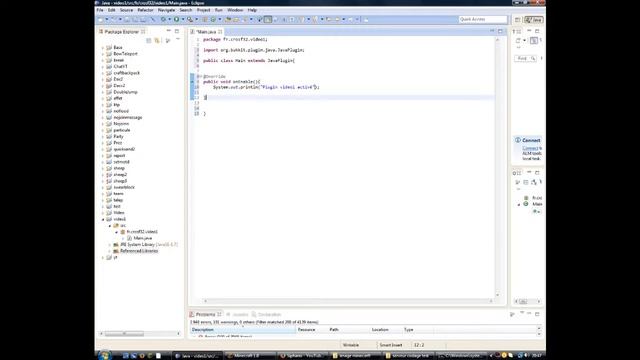Minimize the Package Explorer view
Image resolution: width=640 pixels, height=360 pixels.
pos(169,31)
